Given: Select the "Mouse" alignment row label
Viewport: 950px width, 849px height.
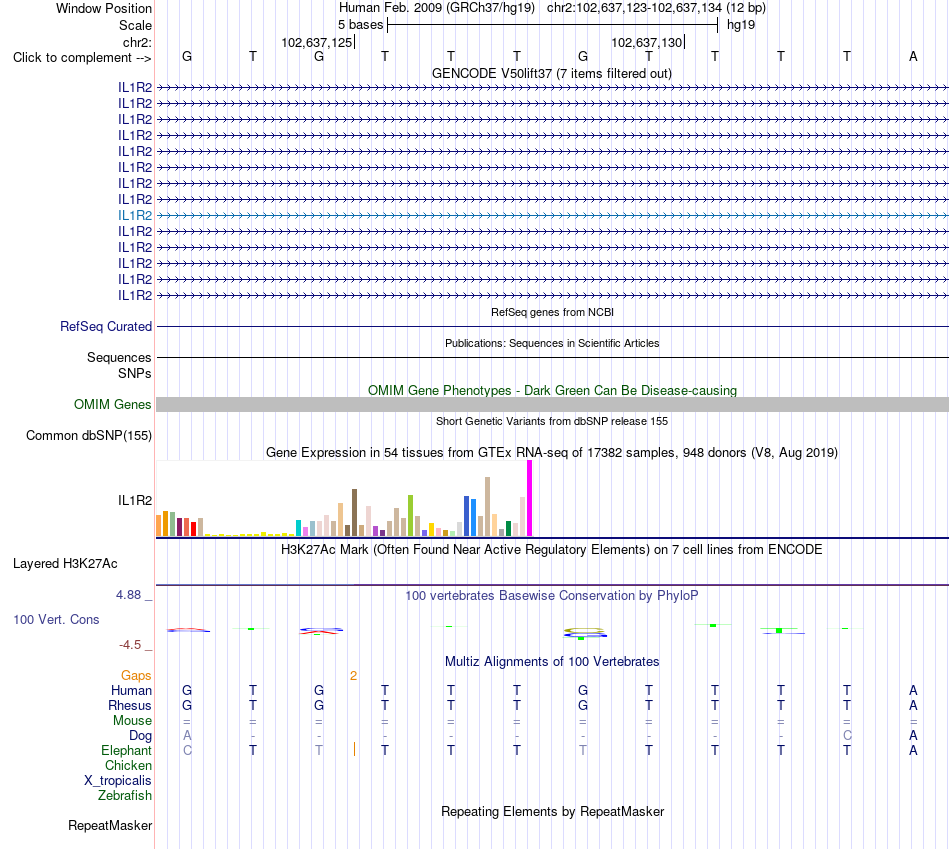Looking at the screenshot, I should (132, 721).
